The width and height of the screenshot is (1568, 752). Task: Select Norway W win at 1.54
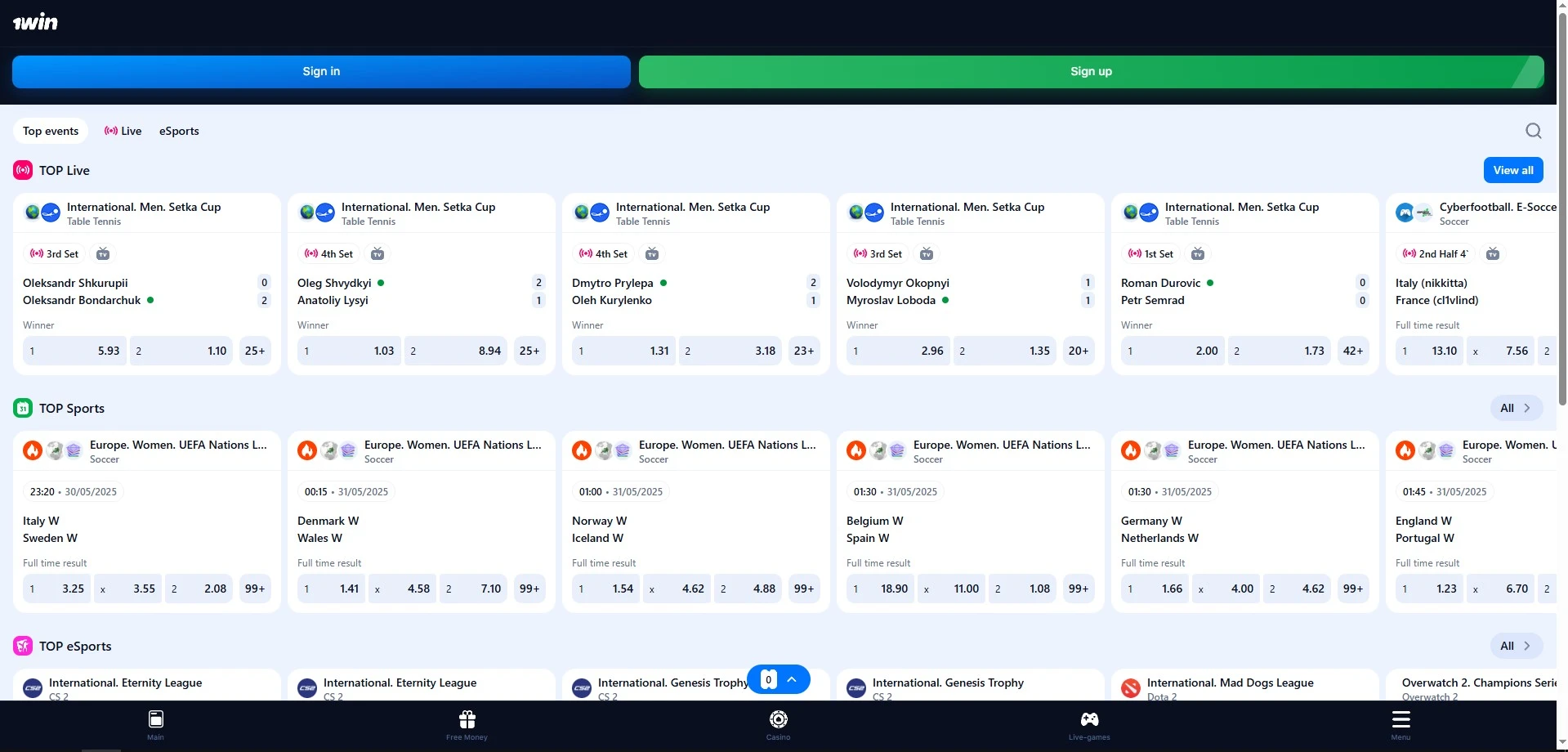tap(606, 589)
